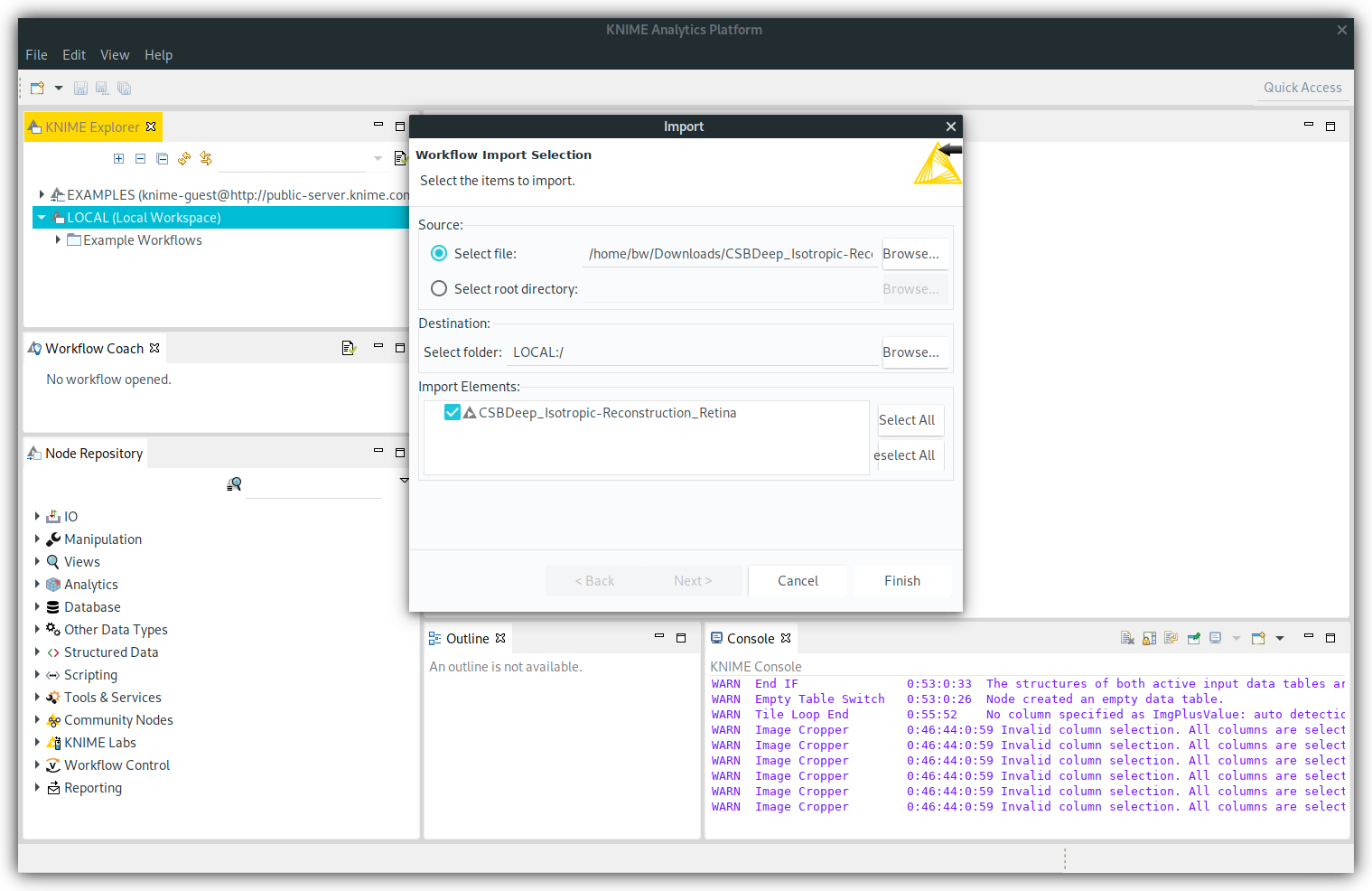Click the Finish button in Import dialog
The height and width of the screenshot is (891, 1372).
pos(901,581)
